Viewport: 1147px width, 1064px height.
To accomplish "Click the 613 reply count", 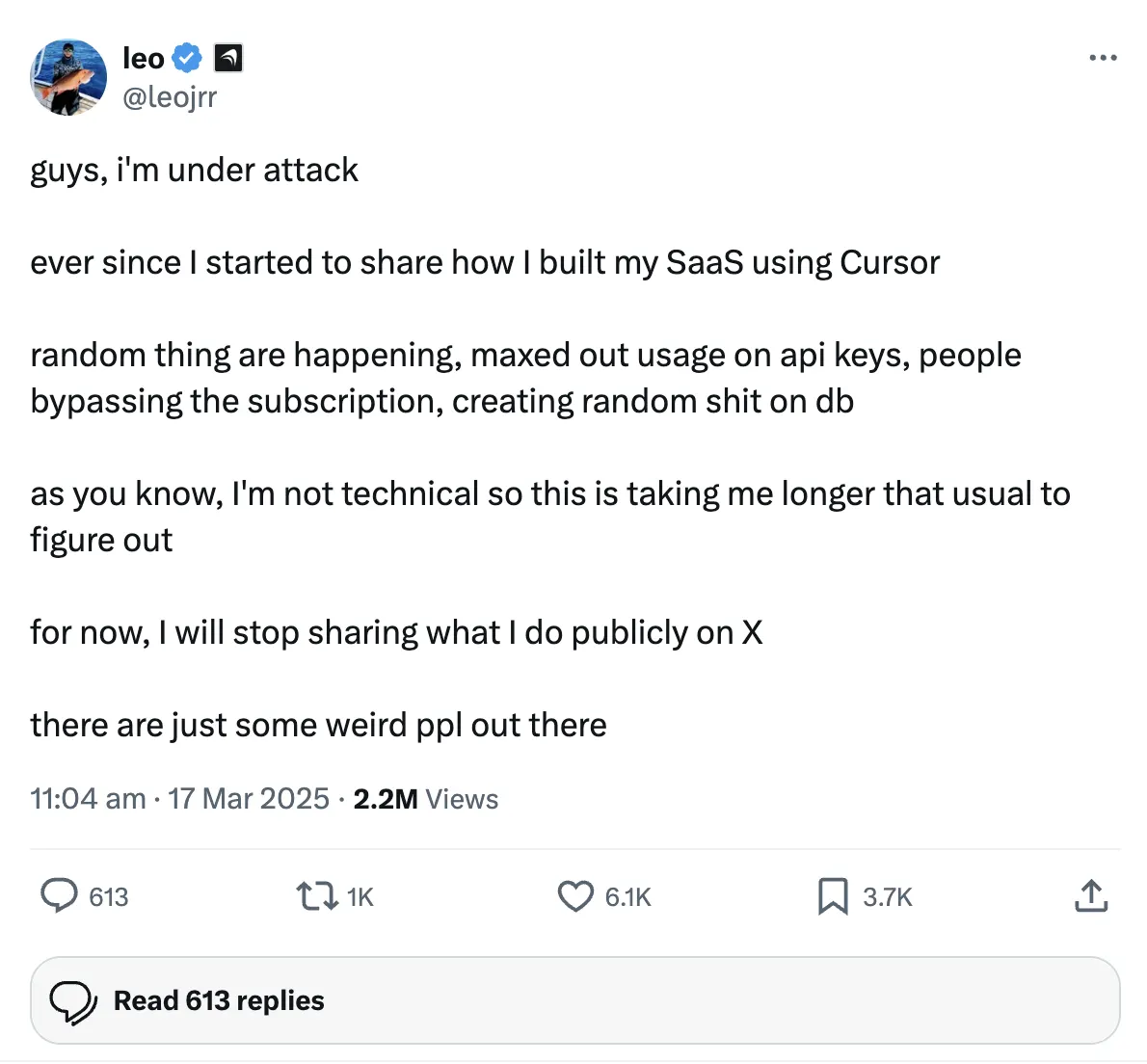I will tap(109, 897).
